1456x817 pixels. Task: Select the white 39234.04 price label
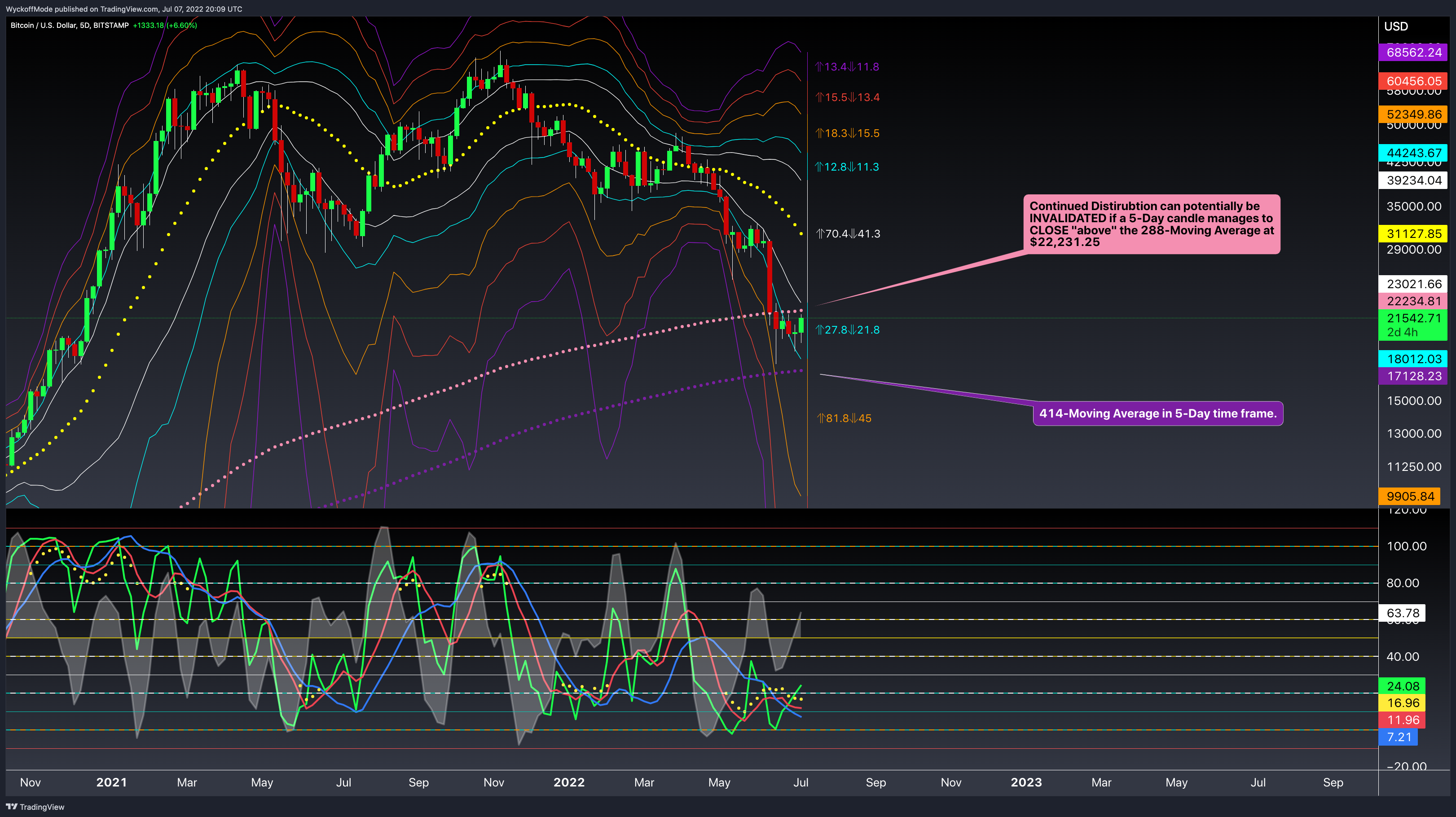(1414, 180)
